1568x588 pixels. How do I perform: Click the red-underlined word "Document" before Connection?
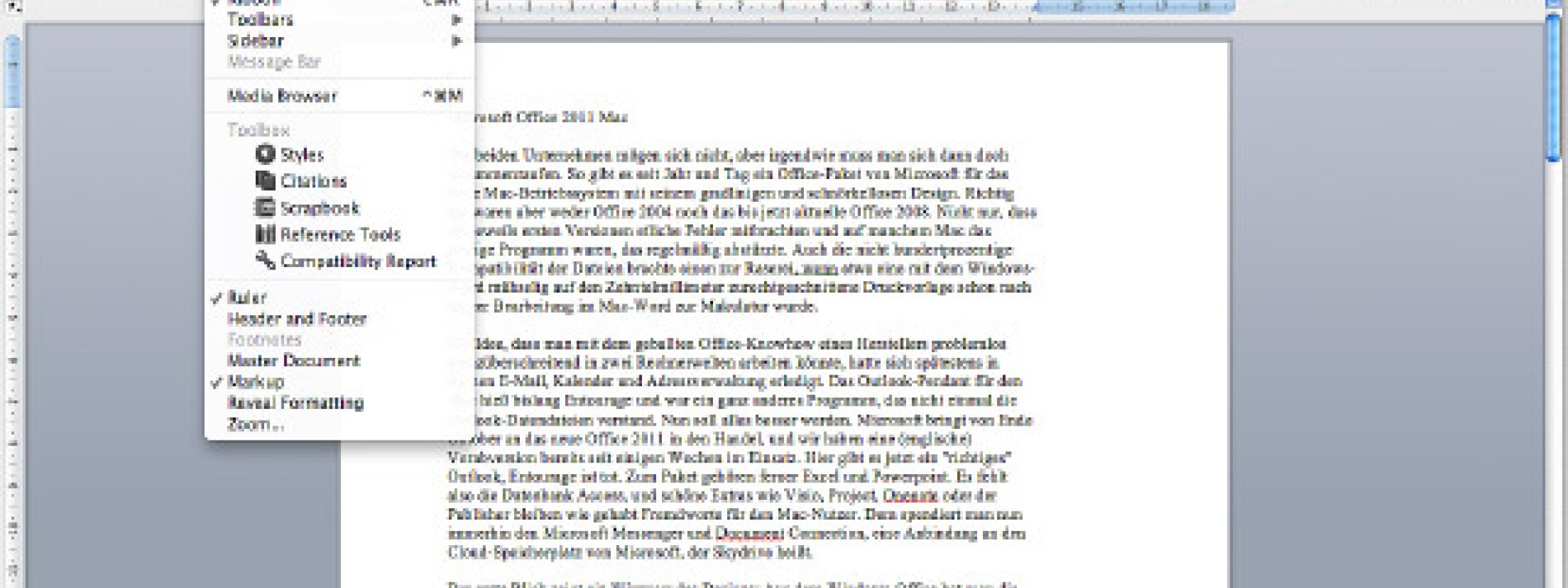(x=749, y=534)
